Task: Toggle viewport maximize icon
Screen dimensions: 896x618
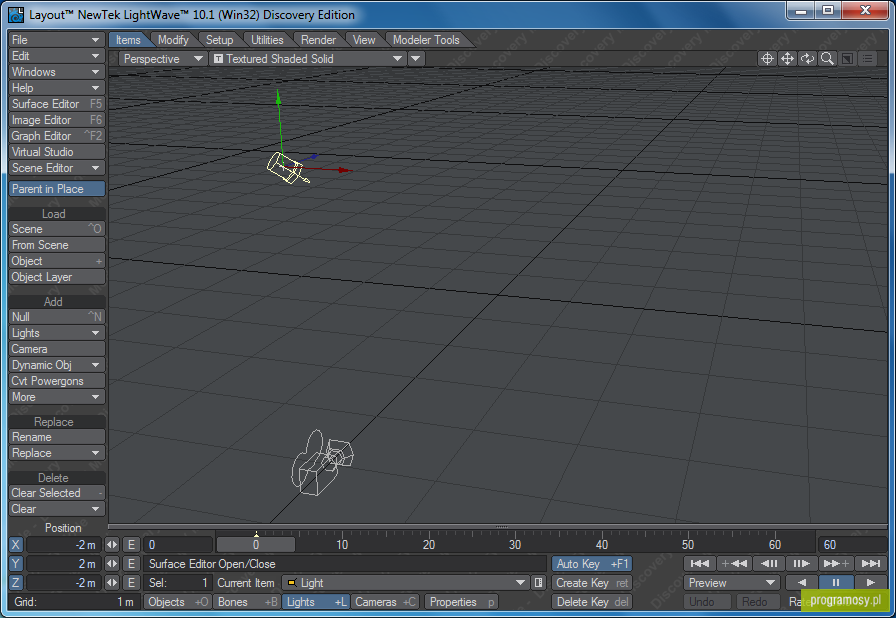Action: click(x=847, y=58)
